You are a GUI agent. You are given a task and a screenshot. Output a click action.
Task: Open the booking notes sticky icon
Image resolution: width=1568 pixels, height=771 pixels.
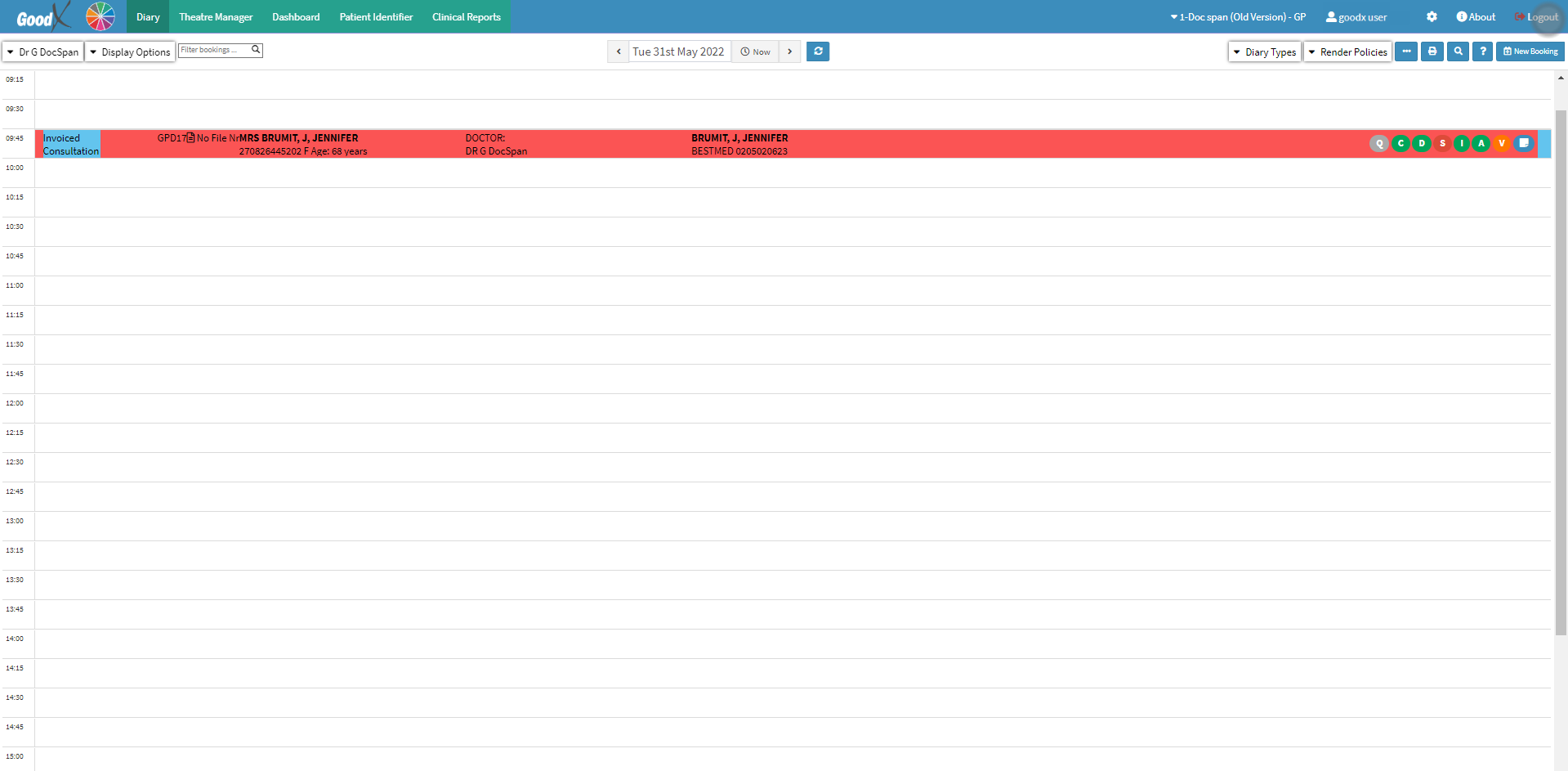tap(1524, 143)
